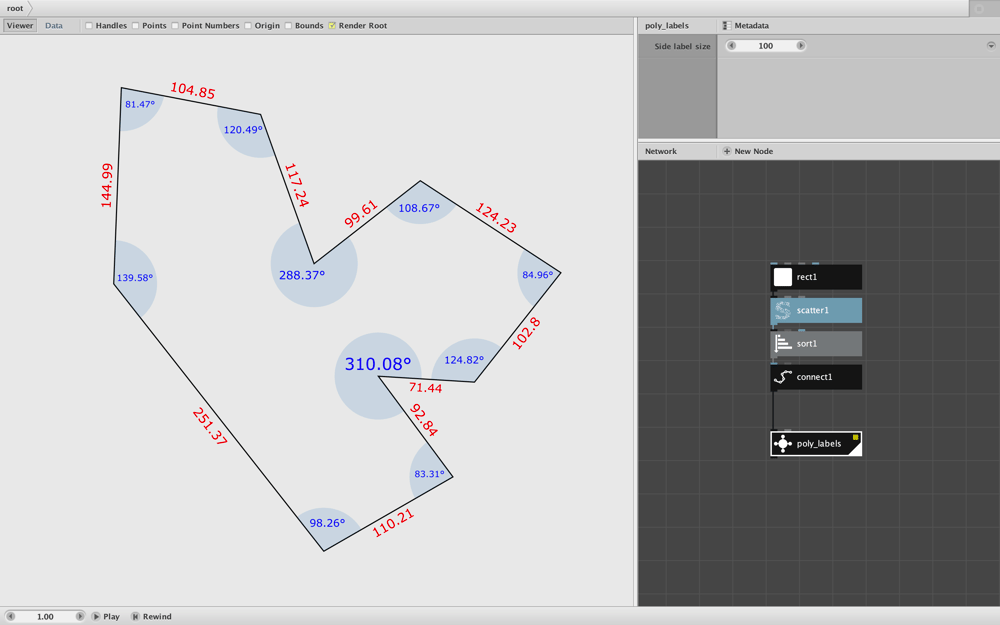Click the poly_labels panel title

coord(666,26)
